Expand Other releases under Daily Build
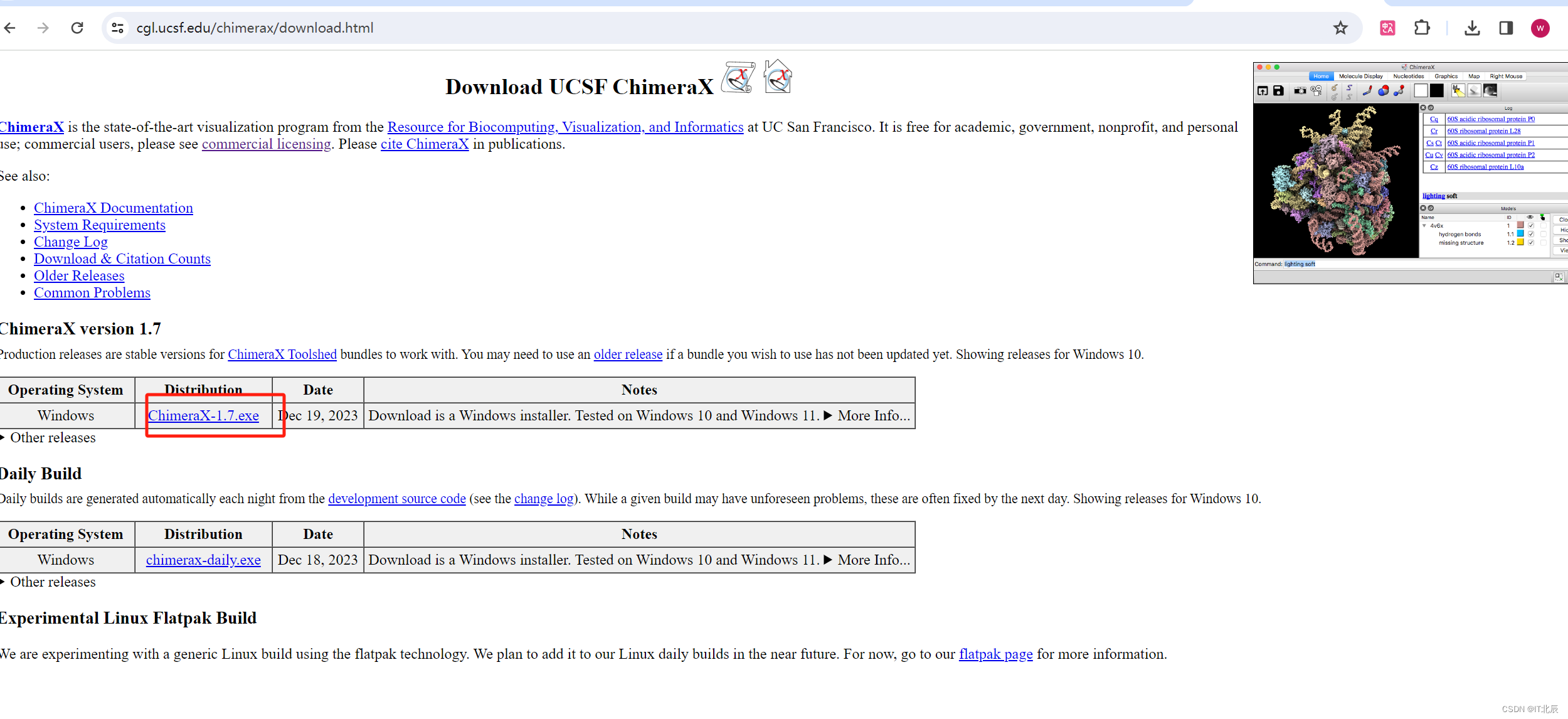Screen dimensions: 1568x719 pos(48,582)
